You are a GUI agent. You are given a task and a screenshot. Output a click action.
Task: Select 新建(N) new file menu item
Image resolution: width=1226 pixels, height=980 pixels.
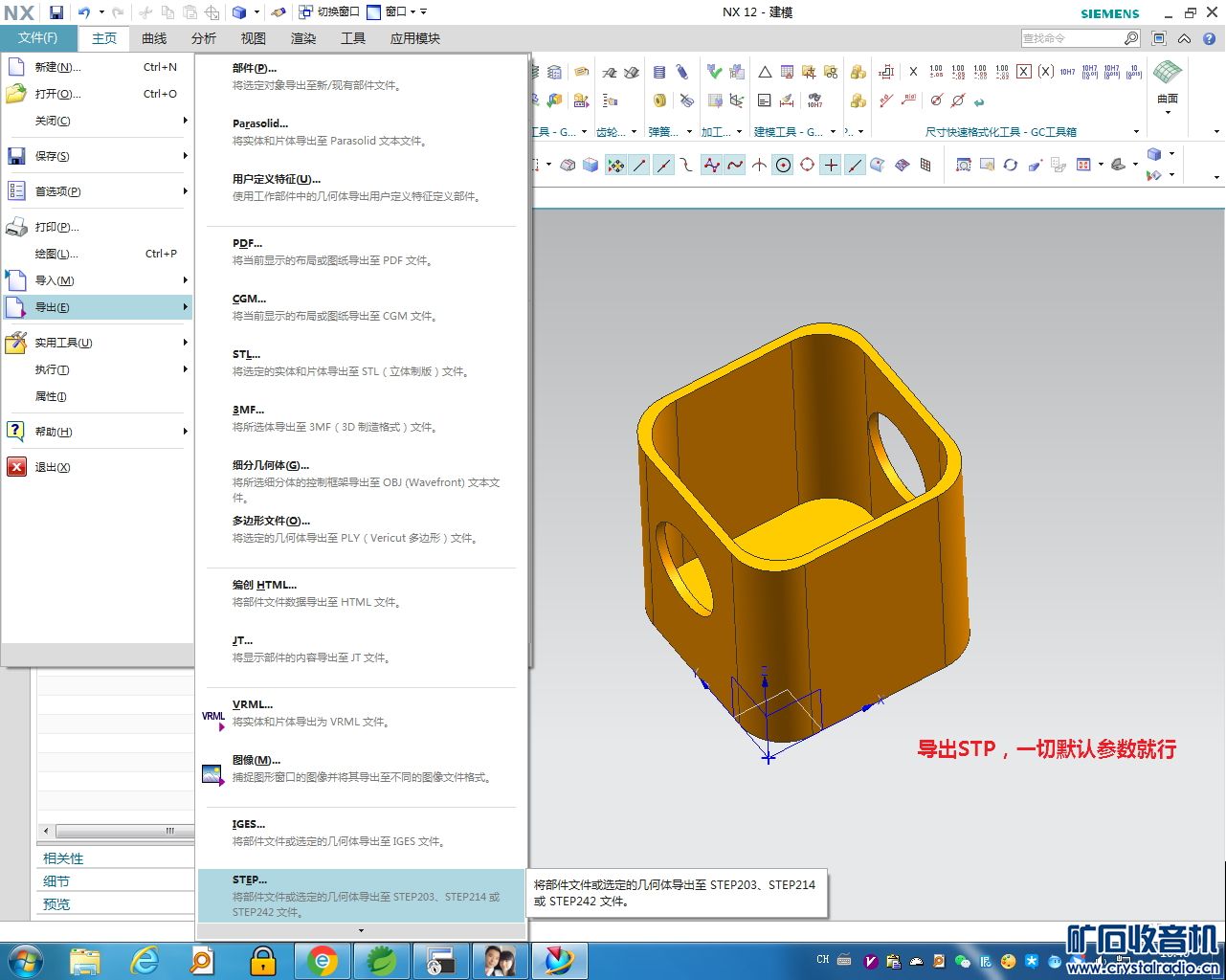click(96, 67)
